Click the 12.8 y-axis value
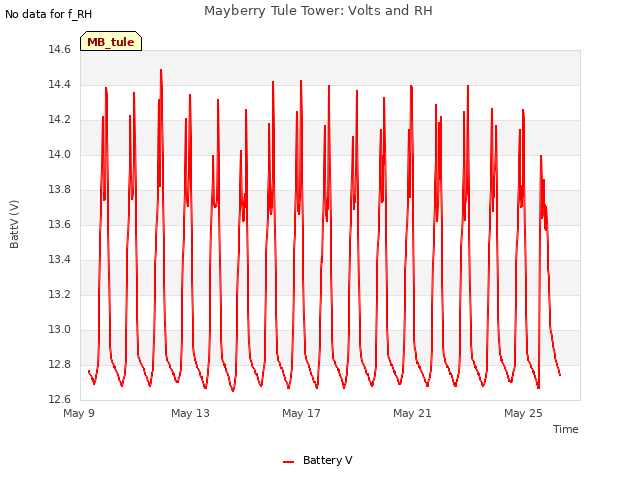The image size is (640, 480). pos(60,365)
